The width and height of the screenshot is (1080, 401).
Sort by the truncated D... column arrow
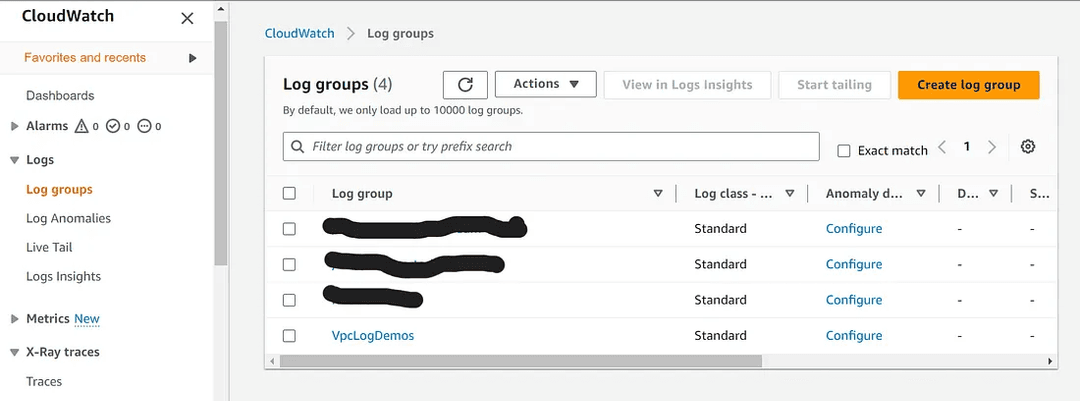(x=993, y=194)
